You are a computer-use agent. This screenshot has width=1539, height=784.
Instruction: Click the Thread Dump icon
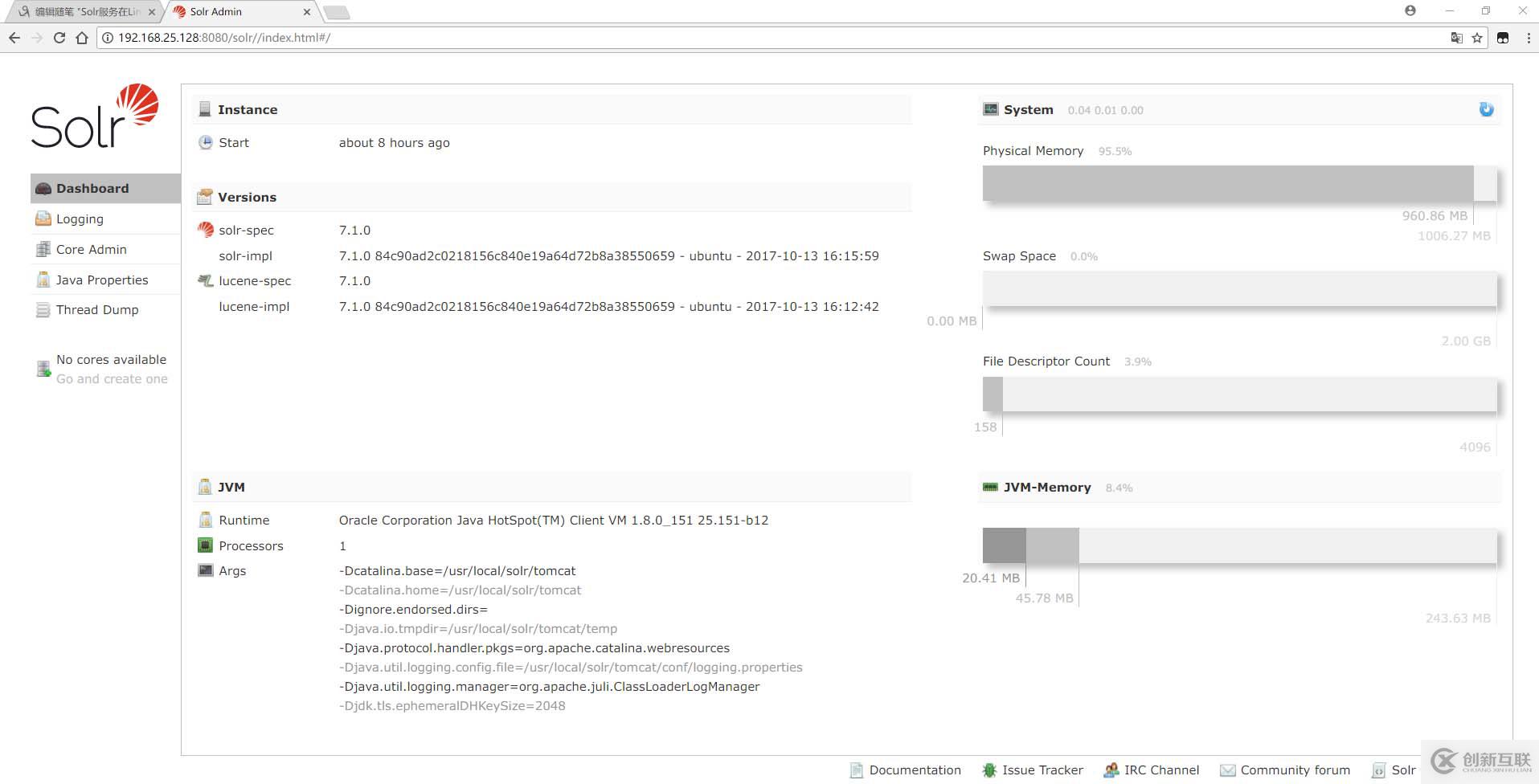tap(43, 310)
